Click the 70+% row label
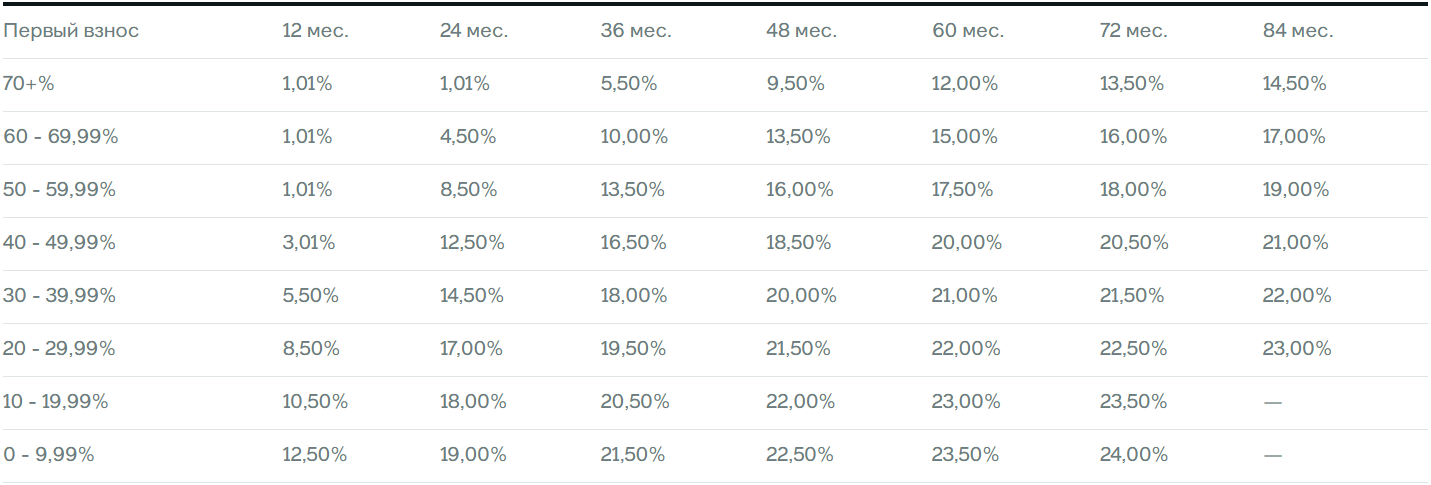This screenshot has height=485, width=1431. click(x=29, y=84)
